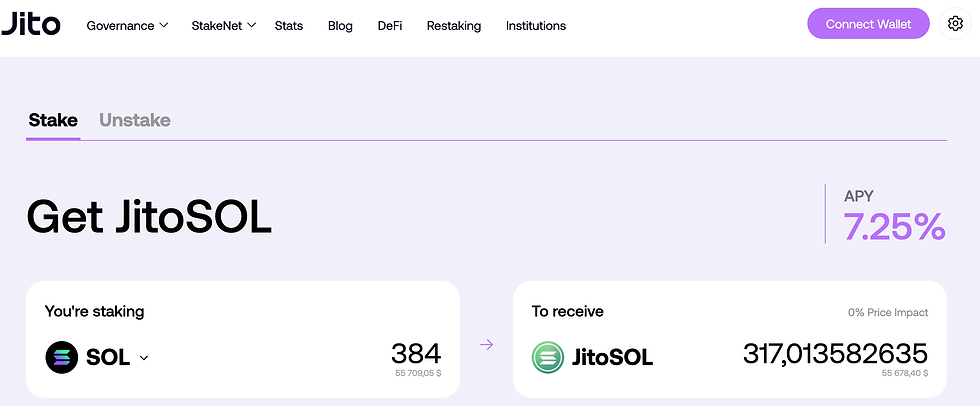Open the settings gear icon

coord(954,24)
